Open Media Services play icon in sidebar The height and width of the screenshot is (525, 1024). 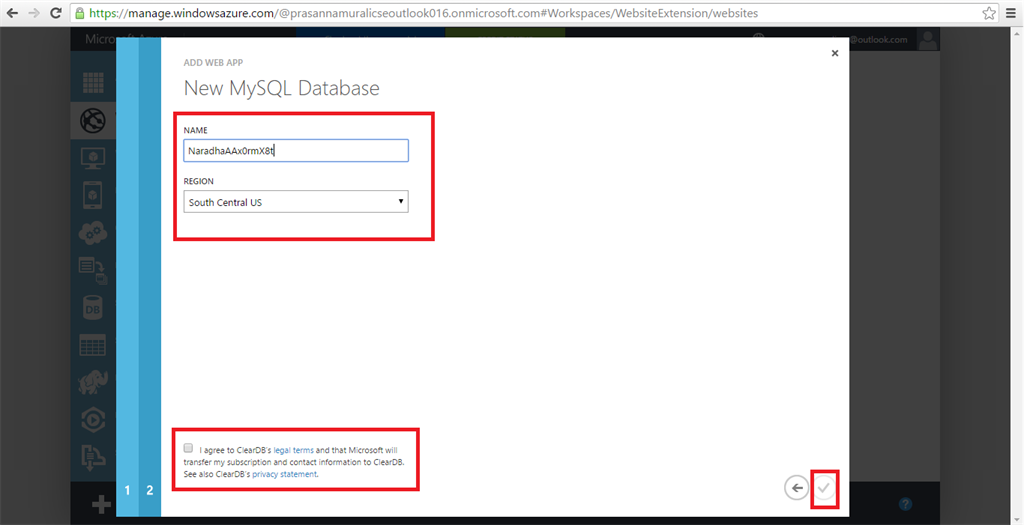pyautogui.click(x=93, y=420)
